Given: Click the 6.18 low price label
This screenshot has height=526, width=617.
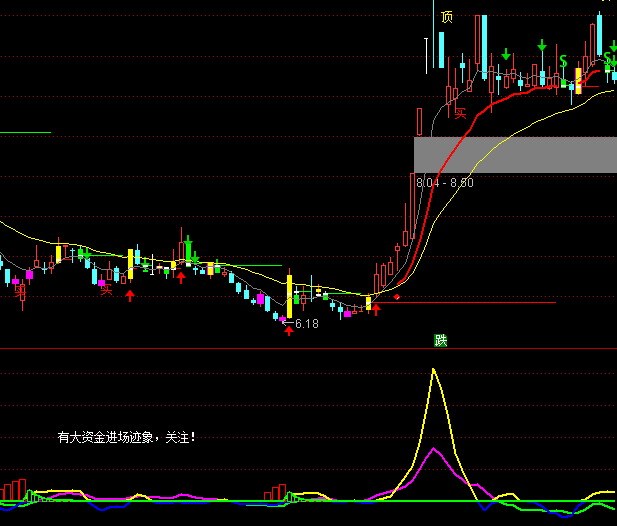Looking at the screenshot, I should [307, 324].
